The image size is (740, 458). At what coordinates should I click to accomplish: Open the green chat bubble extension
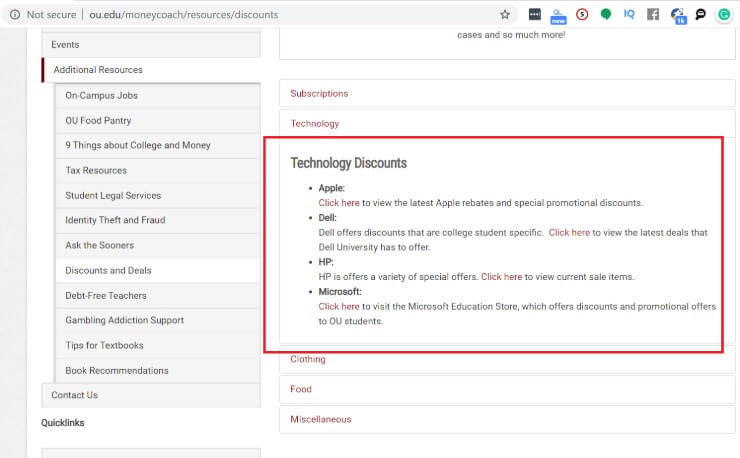(x=605, y=15)
